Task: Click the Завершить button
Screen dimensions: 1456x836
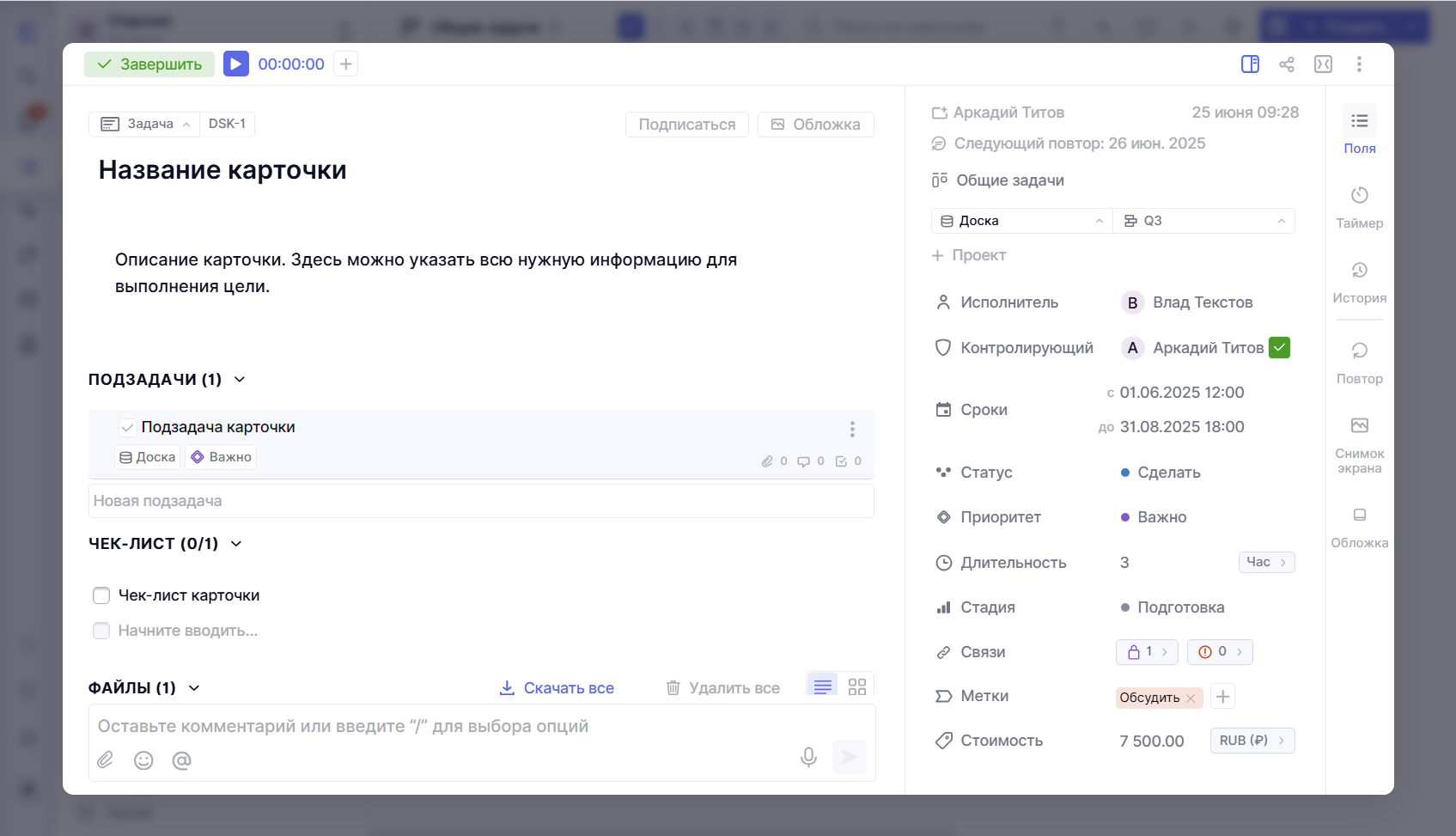Action: (x=149, y=64)
